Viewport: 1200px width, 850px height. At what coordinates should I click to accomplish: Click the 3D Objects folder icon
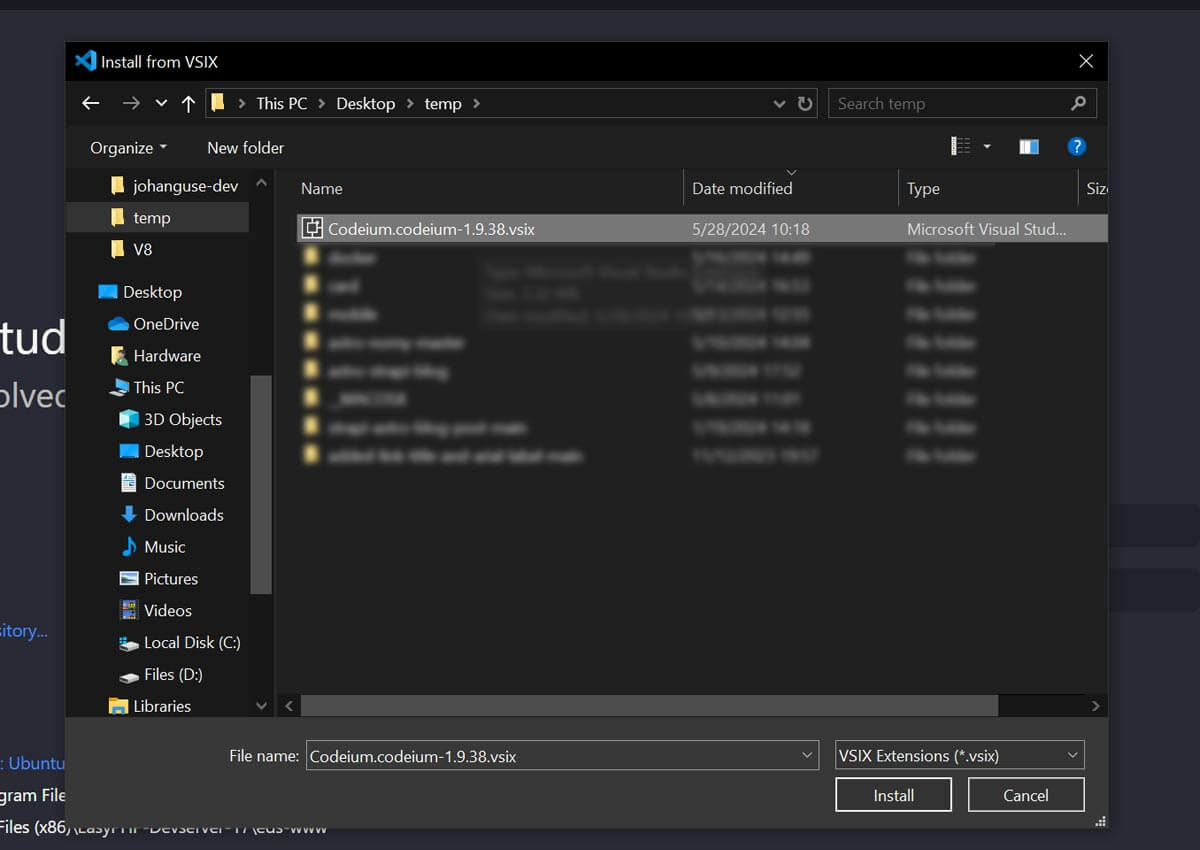pyautogui.click(x=129, y=419)
